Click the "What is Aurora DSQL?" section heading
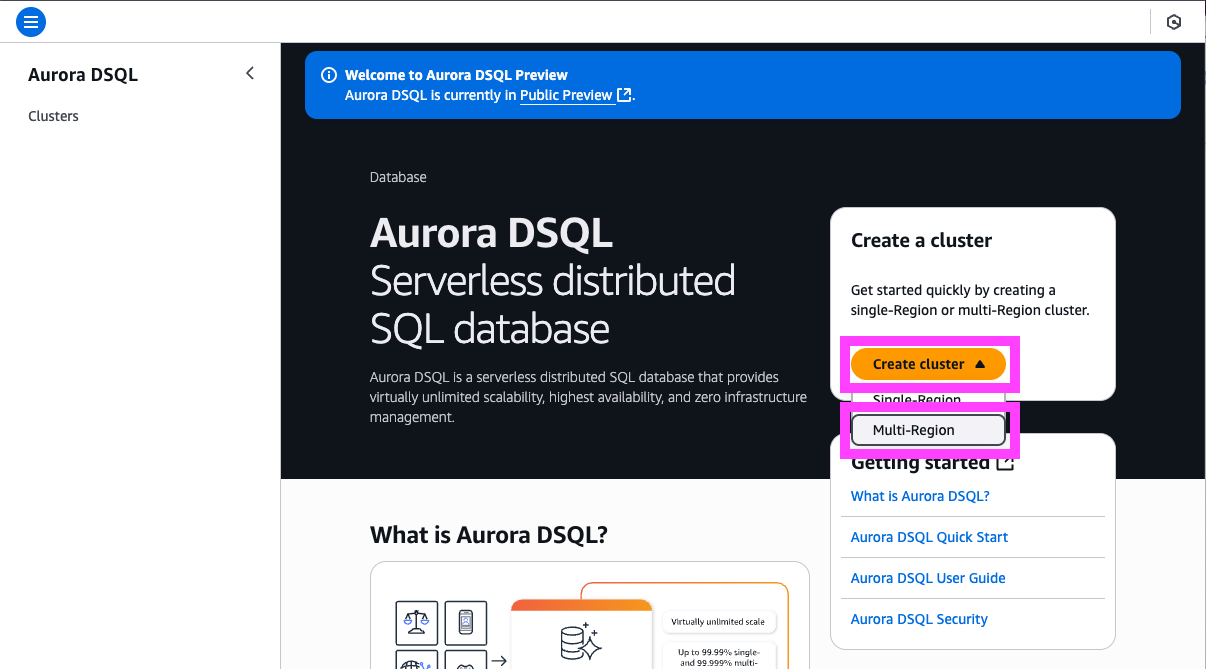Viewport: 1206px width, 669px height. click(x=489, y=535)
